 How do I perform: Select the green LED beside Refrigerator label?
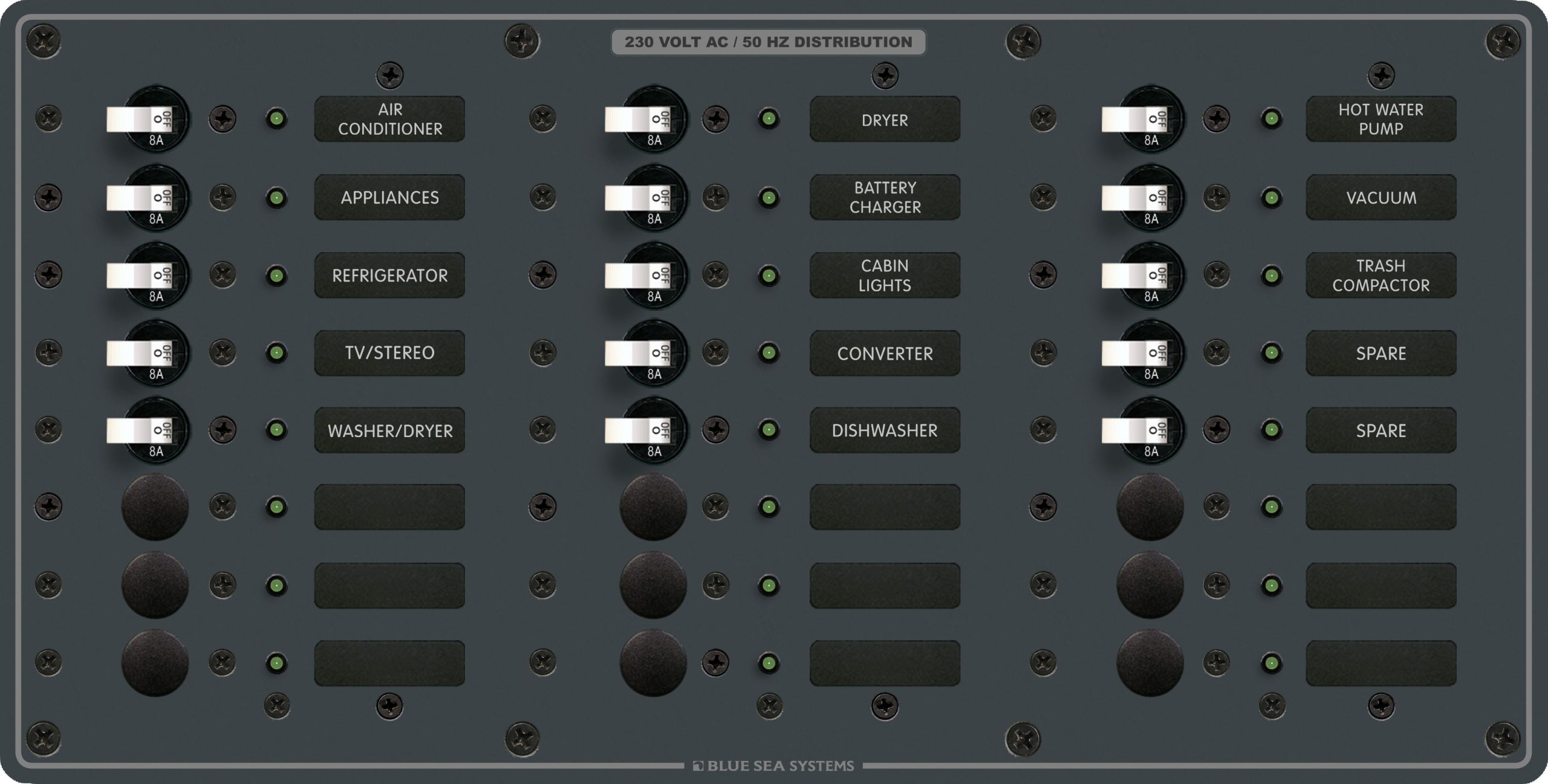pos(277,276)
